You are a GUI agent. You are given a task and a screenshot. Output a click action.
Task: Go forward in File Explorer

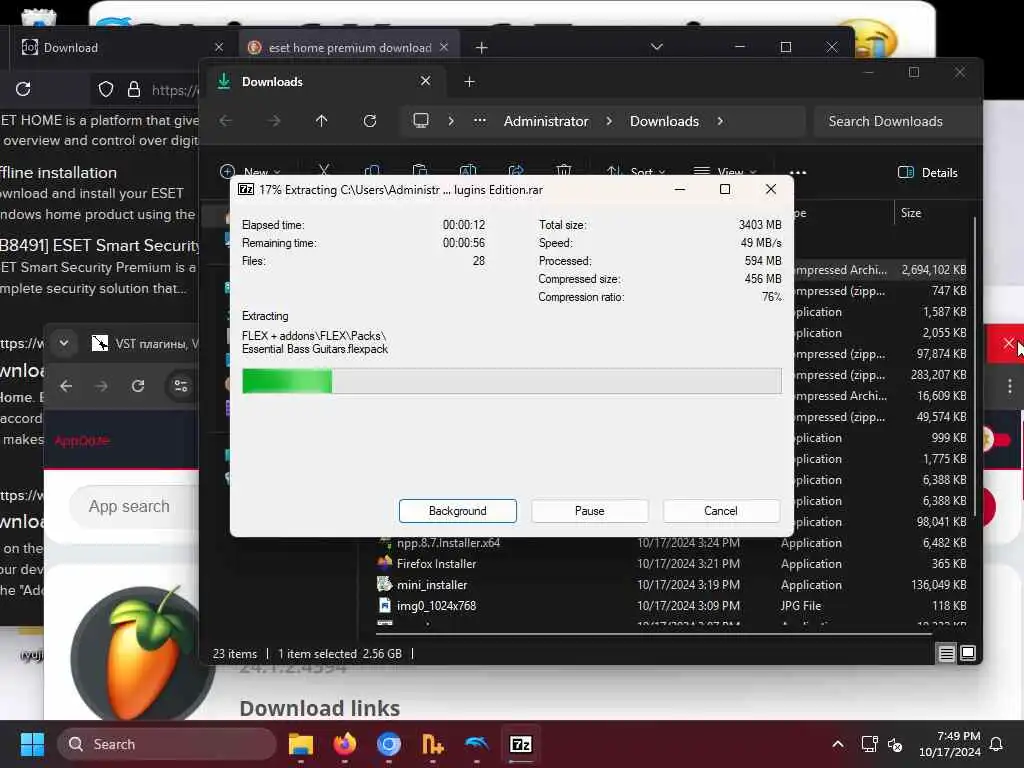pos(274,121)
